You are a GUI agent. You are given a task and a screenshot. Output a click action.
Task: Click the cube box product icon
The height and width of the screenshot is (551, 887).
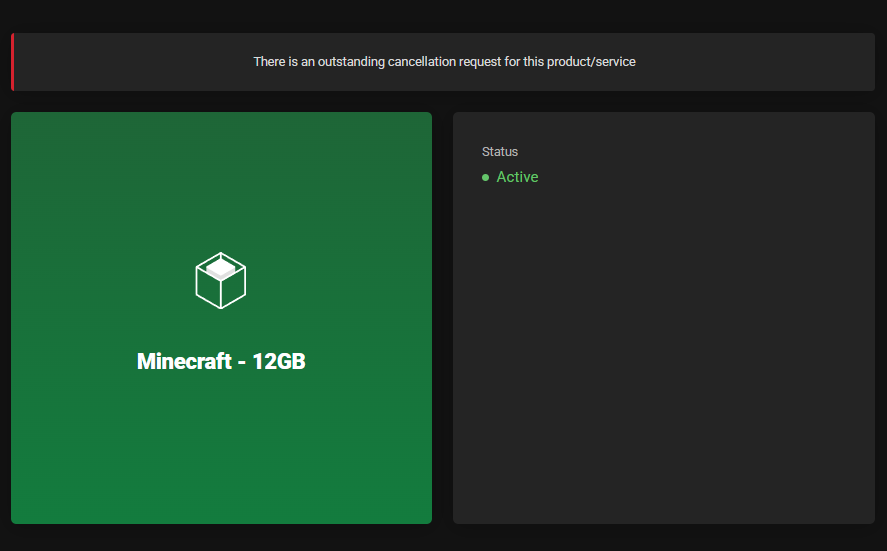point(220,281)
